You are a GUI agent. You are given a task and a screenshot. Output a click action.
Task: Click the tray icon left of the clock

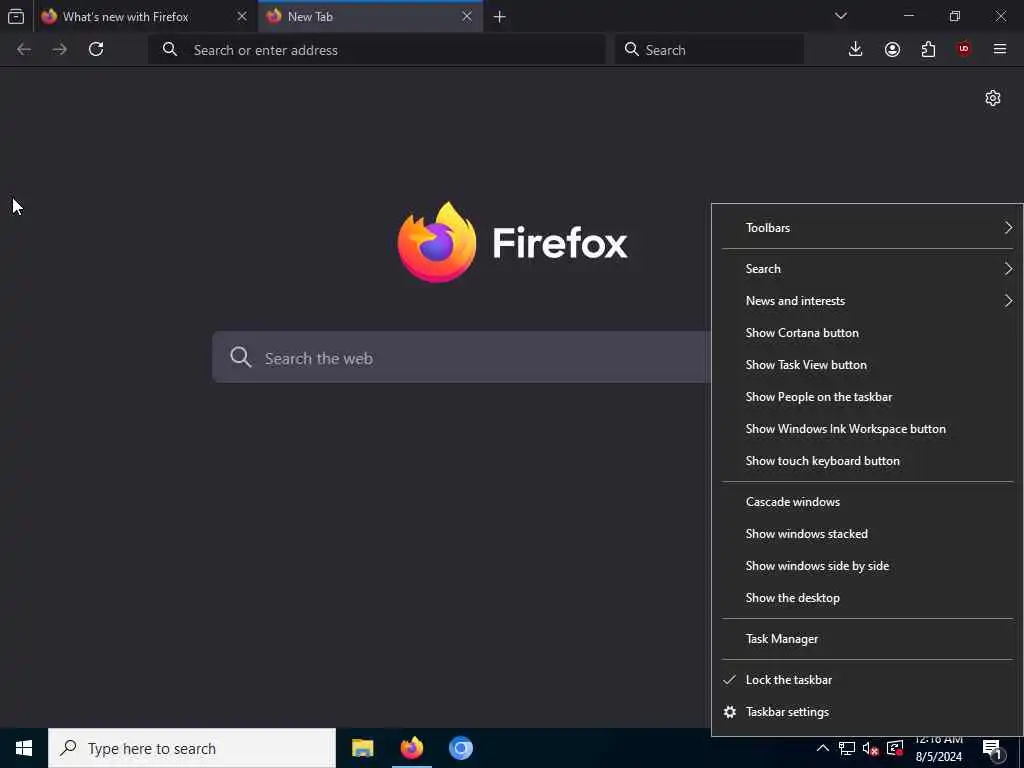[895, 748]
